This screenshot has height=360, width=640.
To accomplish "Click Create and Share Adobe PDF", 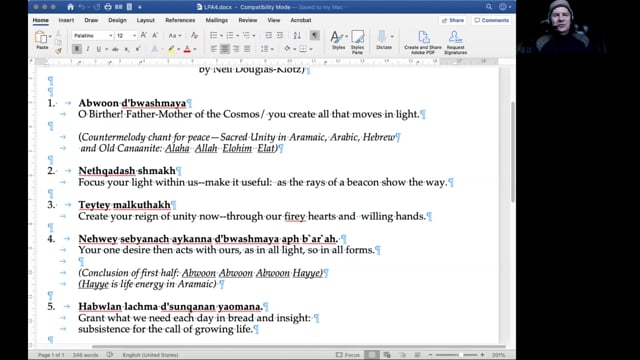I will tap(423, 42).
